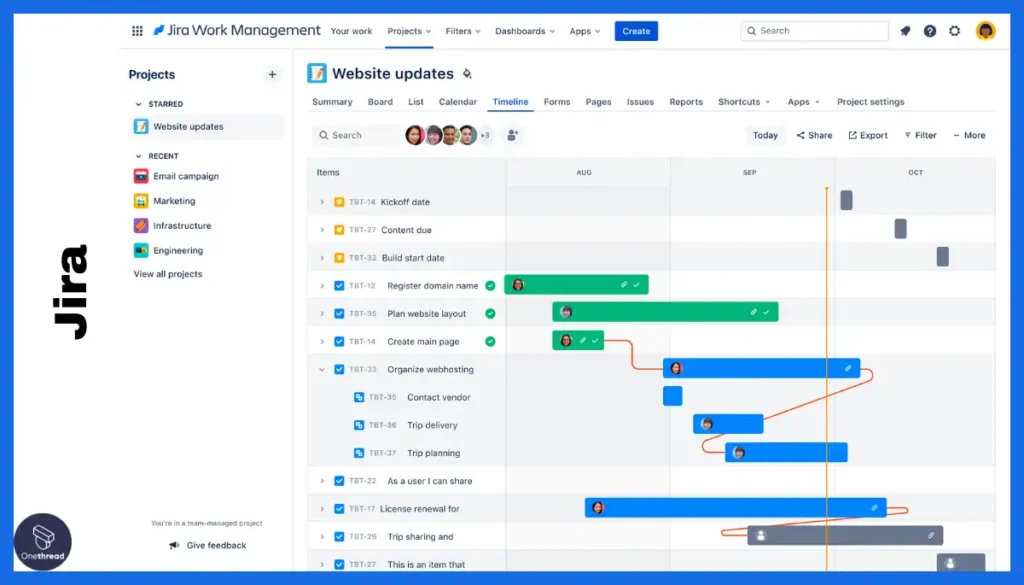Click the Kickoff date milestone icon

coord(339,202)
